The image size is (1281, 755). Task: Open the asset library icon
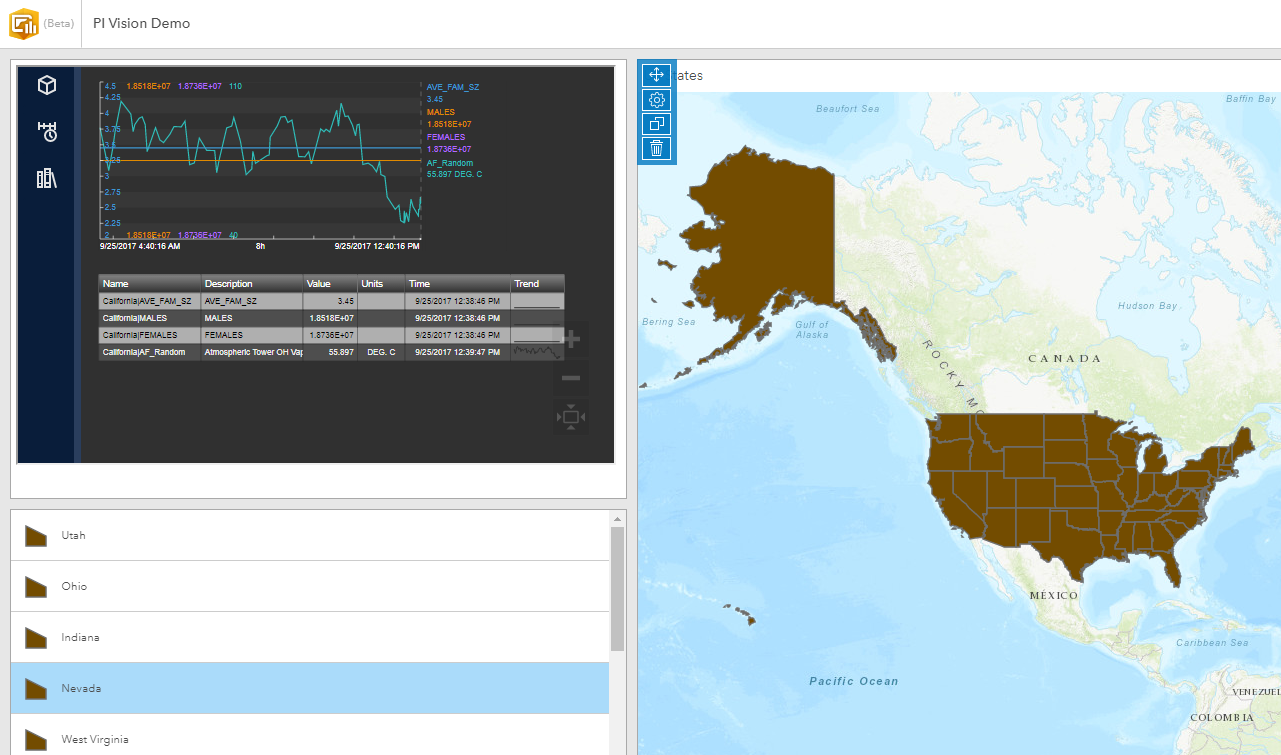point(45,177)
